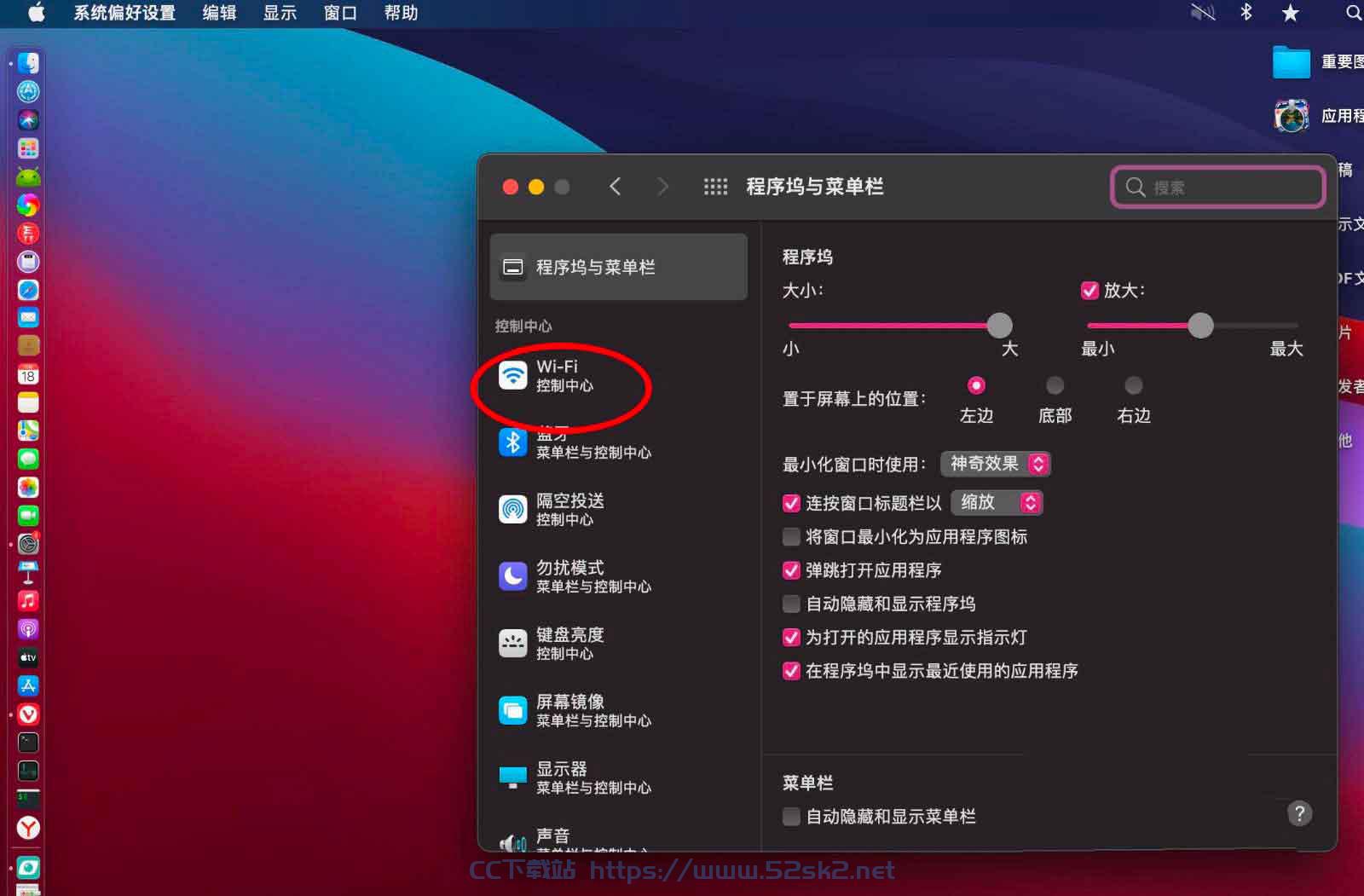Screen dimensions: 1364x896
Task: Go back with the left arrow button
Action: 616,187
